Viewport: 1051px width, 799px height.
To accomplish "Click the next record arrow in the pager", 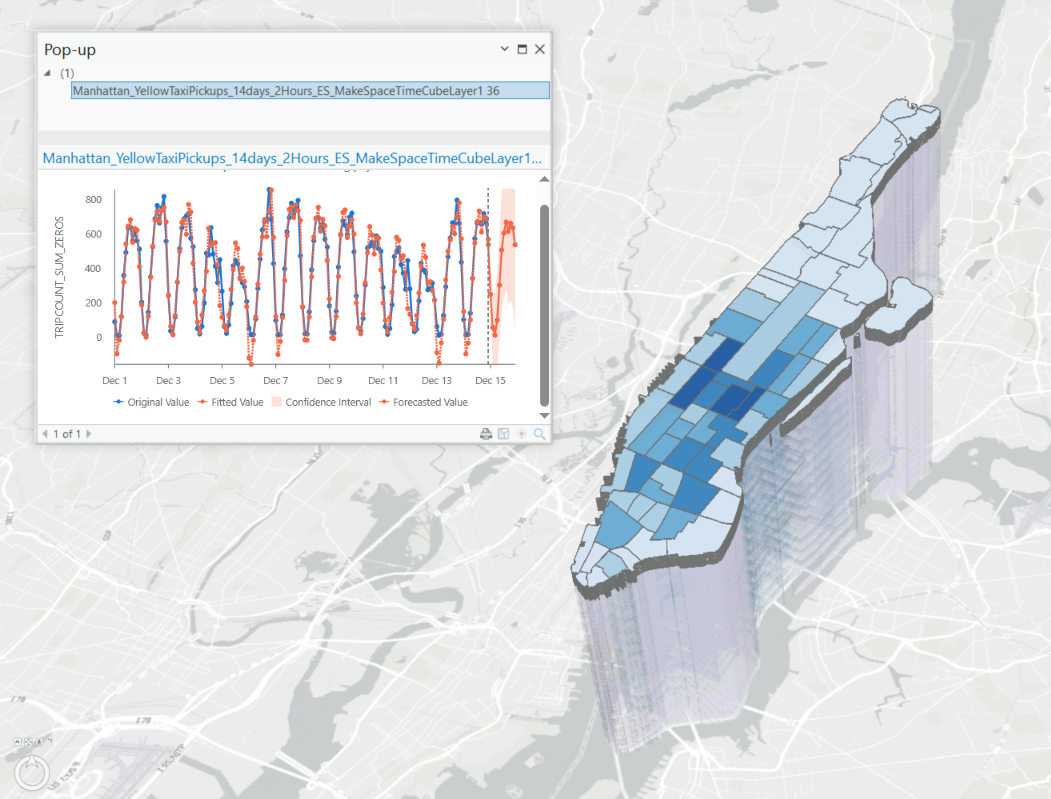I will [x=89, y=433].
